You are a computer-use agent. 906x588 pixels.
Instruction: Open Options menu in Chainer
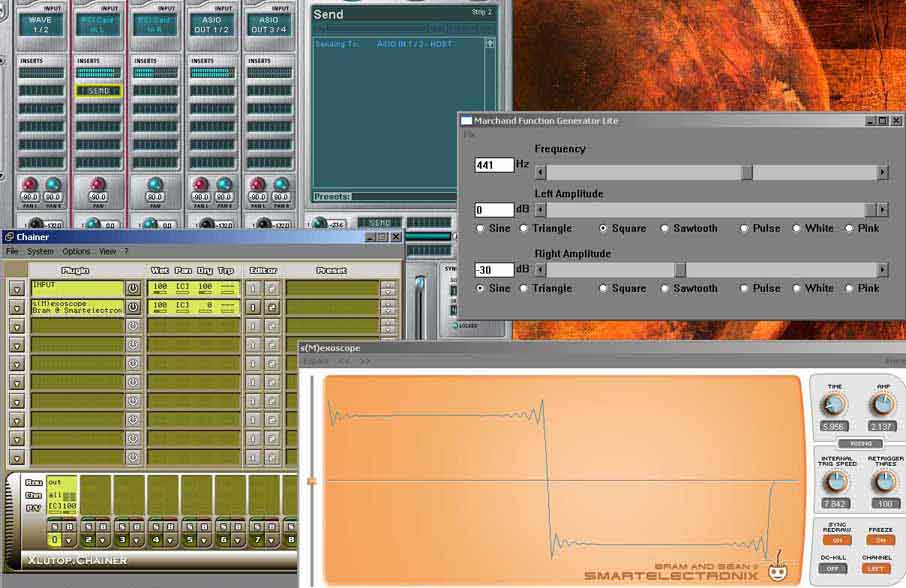pos(76,251)
